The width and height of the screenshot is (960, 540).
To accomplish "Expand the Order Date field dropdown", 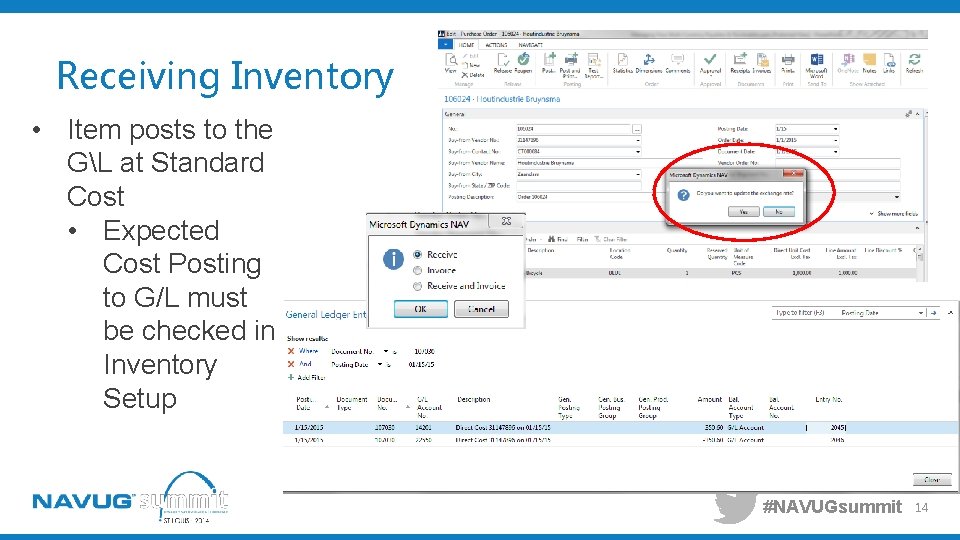I will pos(835,140).
